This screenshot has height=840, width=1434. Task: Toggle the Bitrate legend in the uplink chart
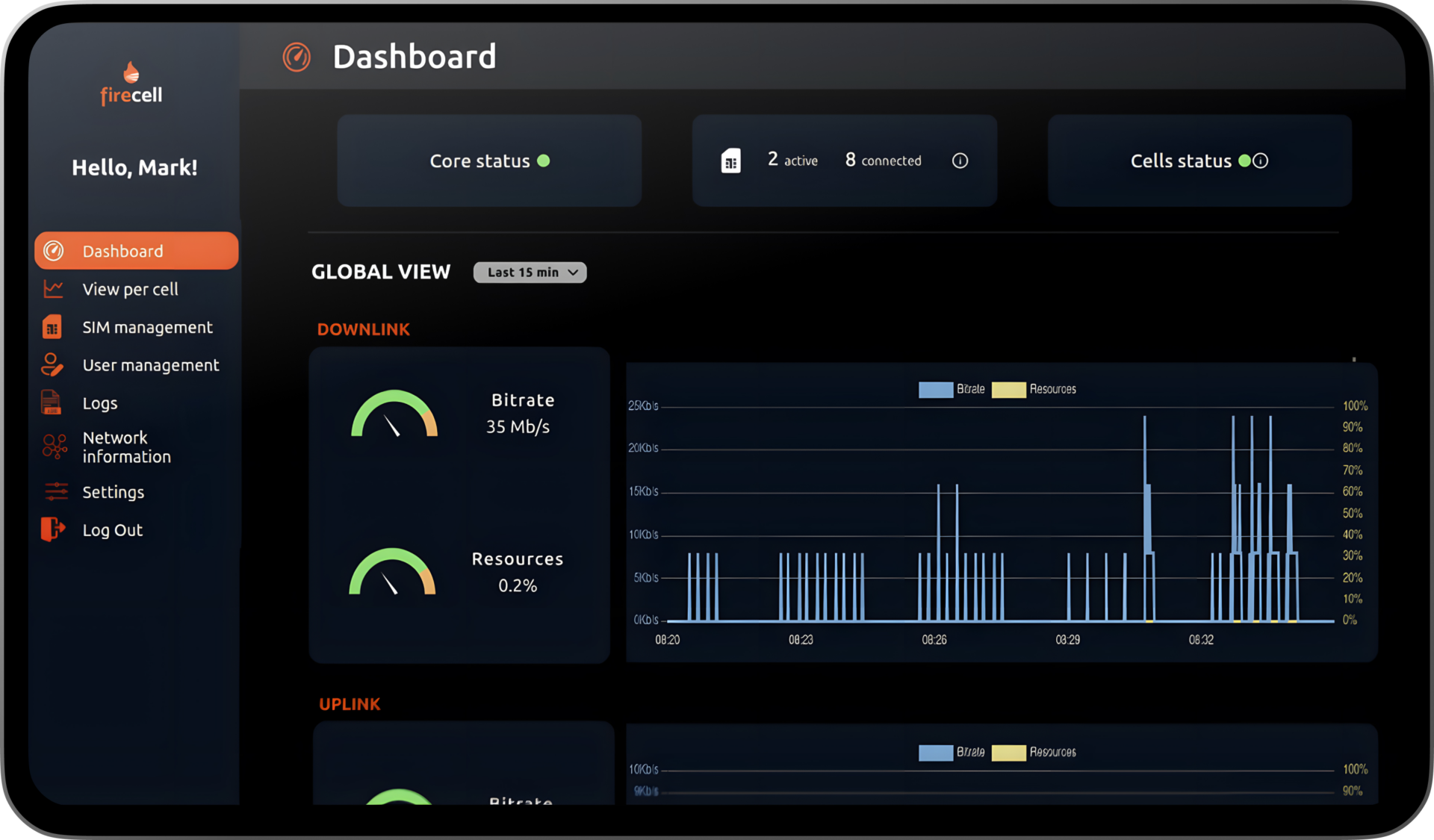coord(952,753)
